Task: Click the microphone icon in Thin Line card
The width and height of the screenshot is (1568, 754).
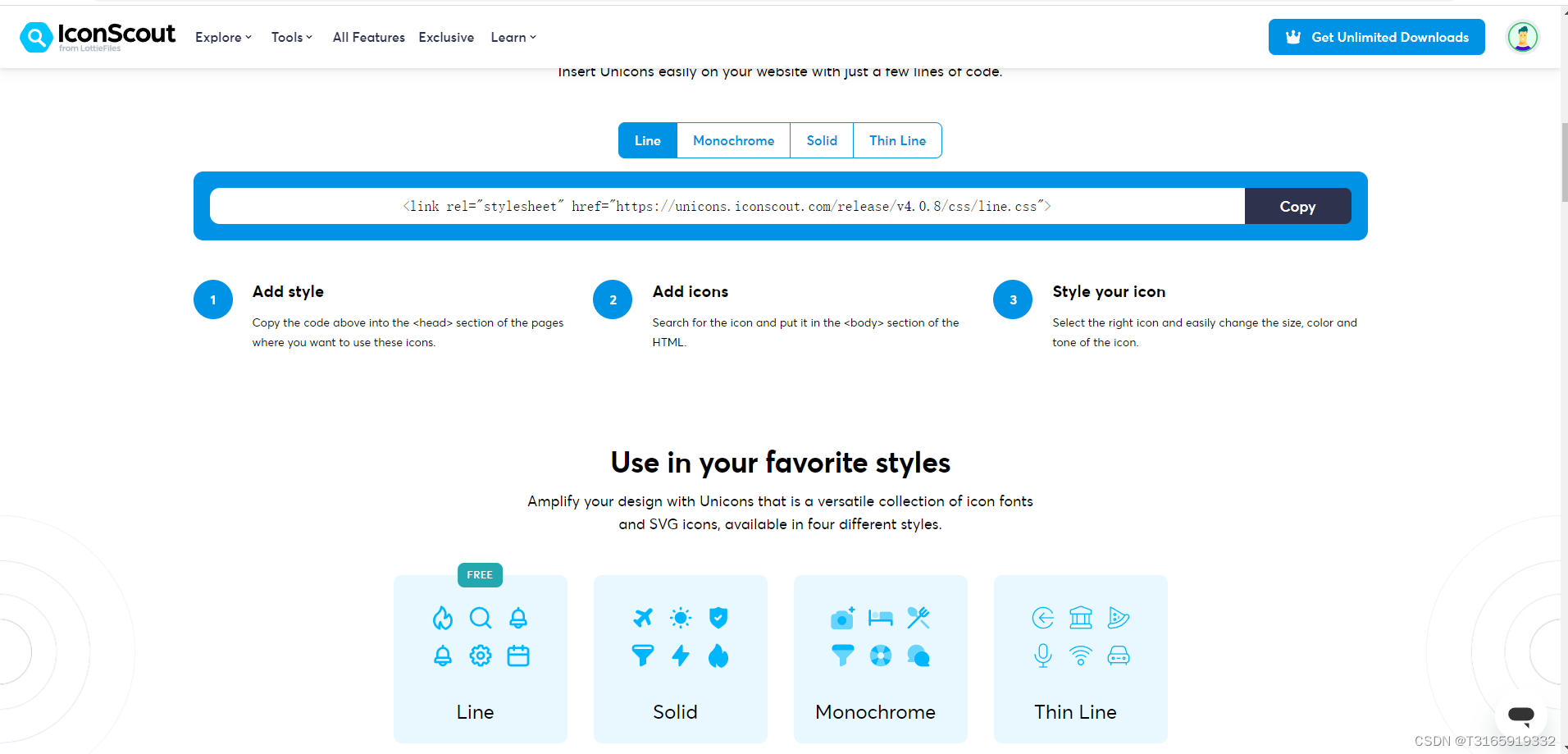Action: (1043, 656)
